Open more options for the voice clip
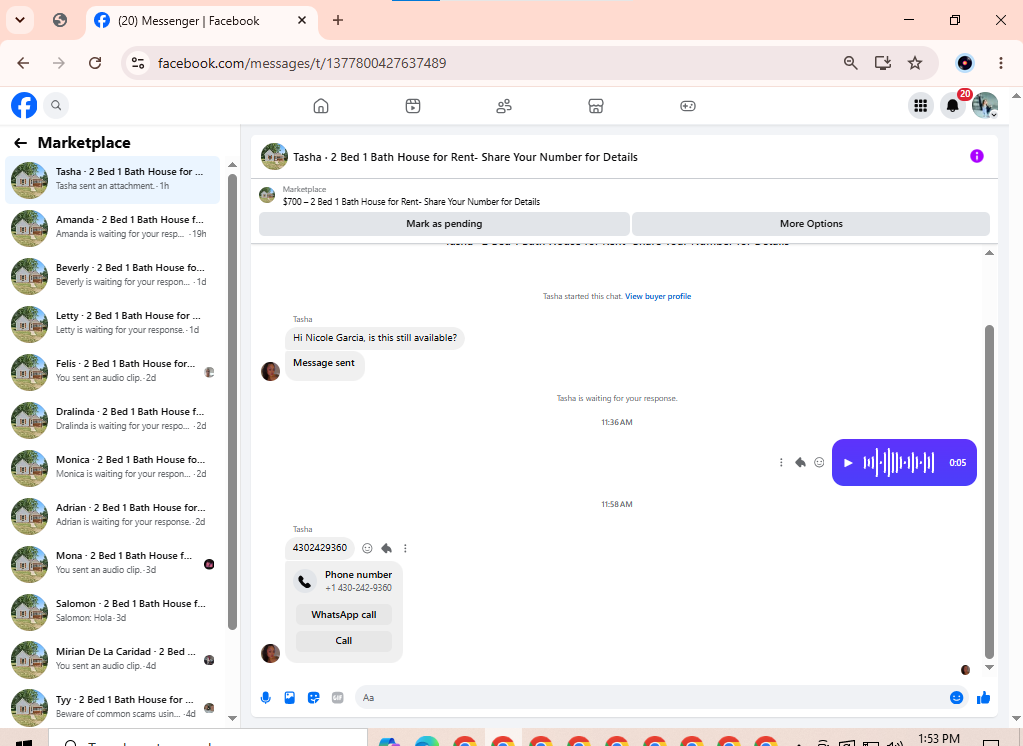The height and width of the screenshot is (746, 1023). click(781, 463)
